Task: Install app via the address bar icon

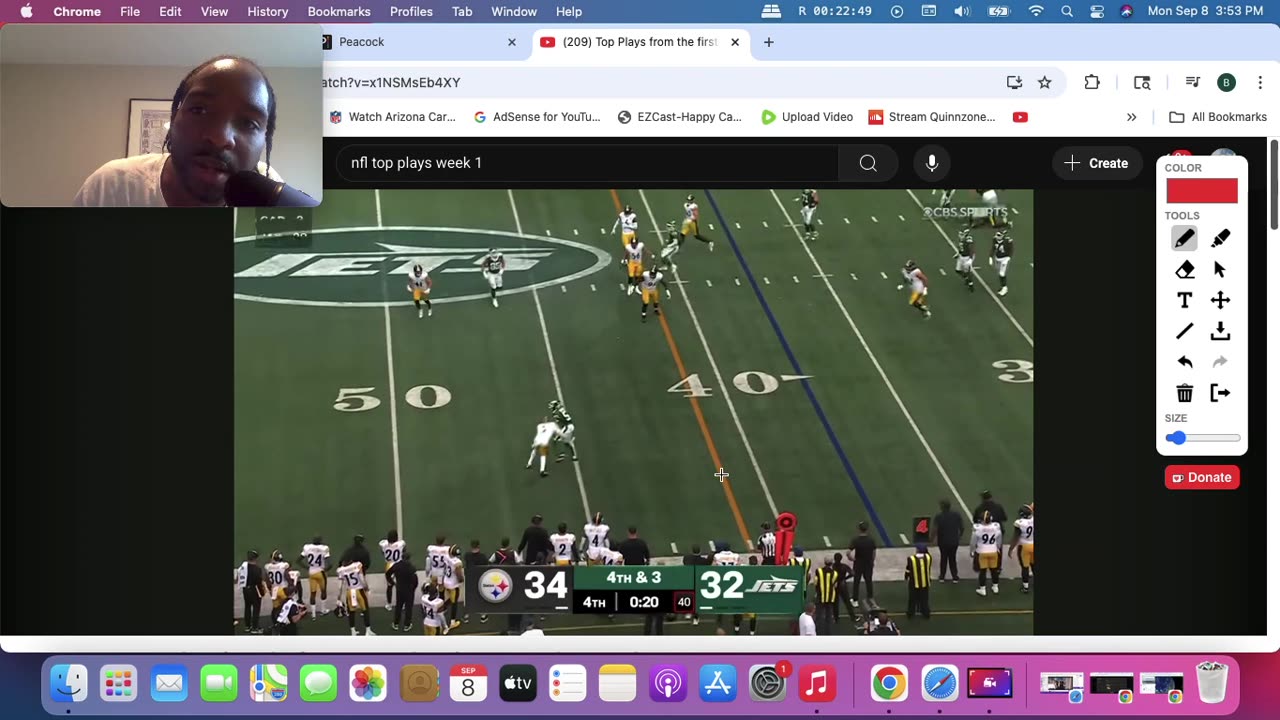Action: tap(1014, 82)
